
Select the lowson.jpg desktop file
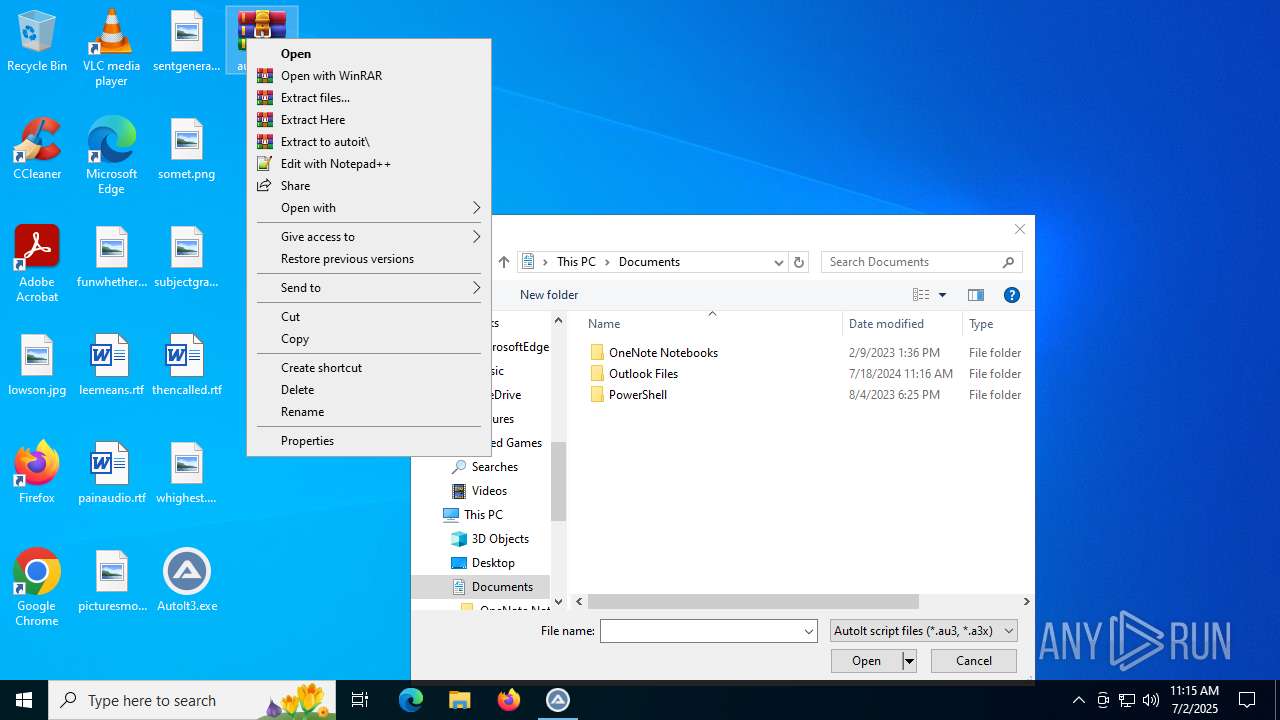click(x=37, y=366)
